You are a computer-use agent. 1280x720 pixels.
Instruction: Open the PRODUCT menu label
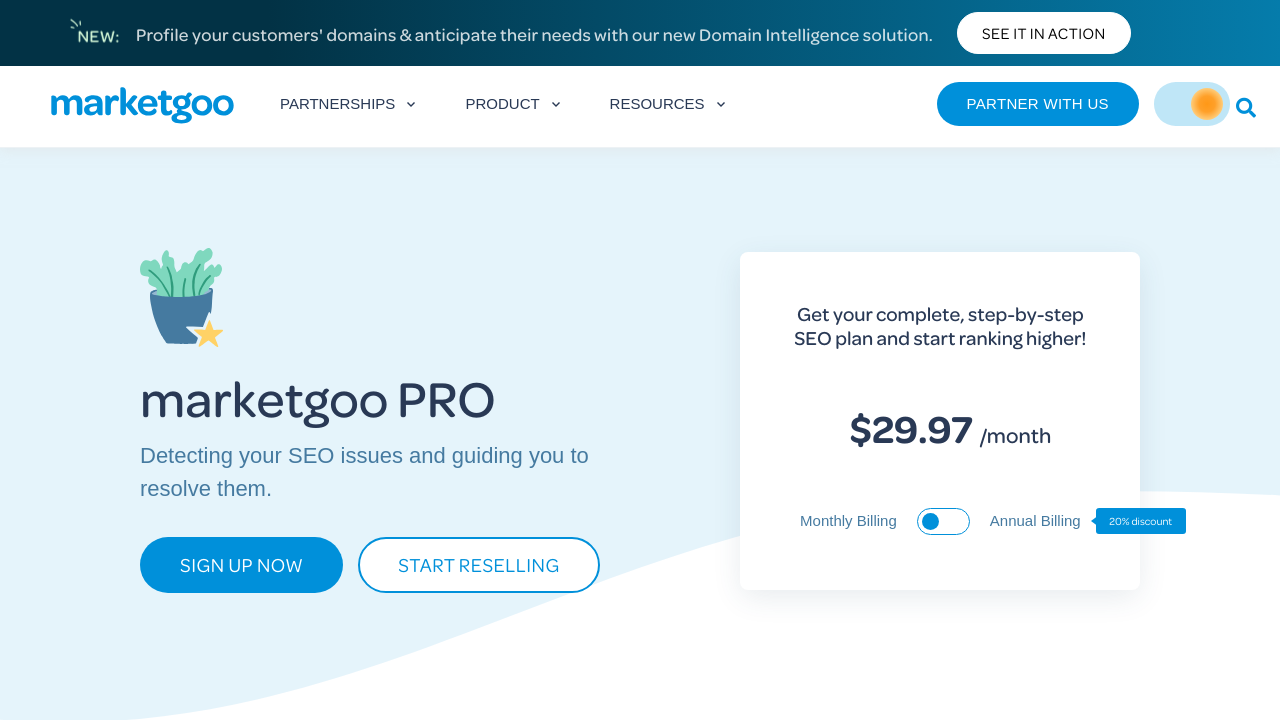pyautogui.click(x=502, y=104)
